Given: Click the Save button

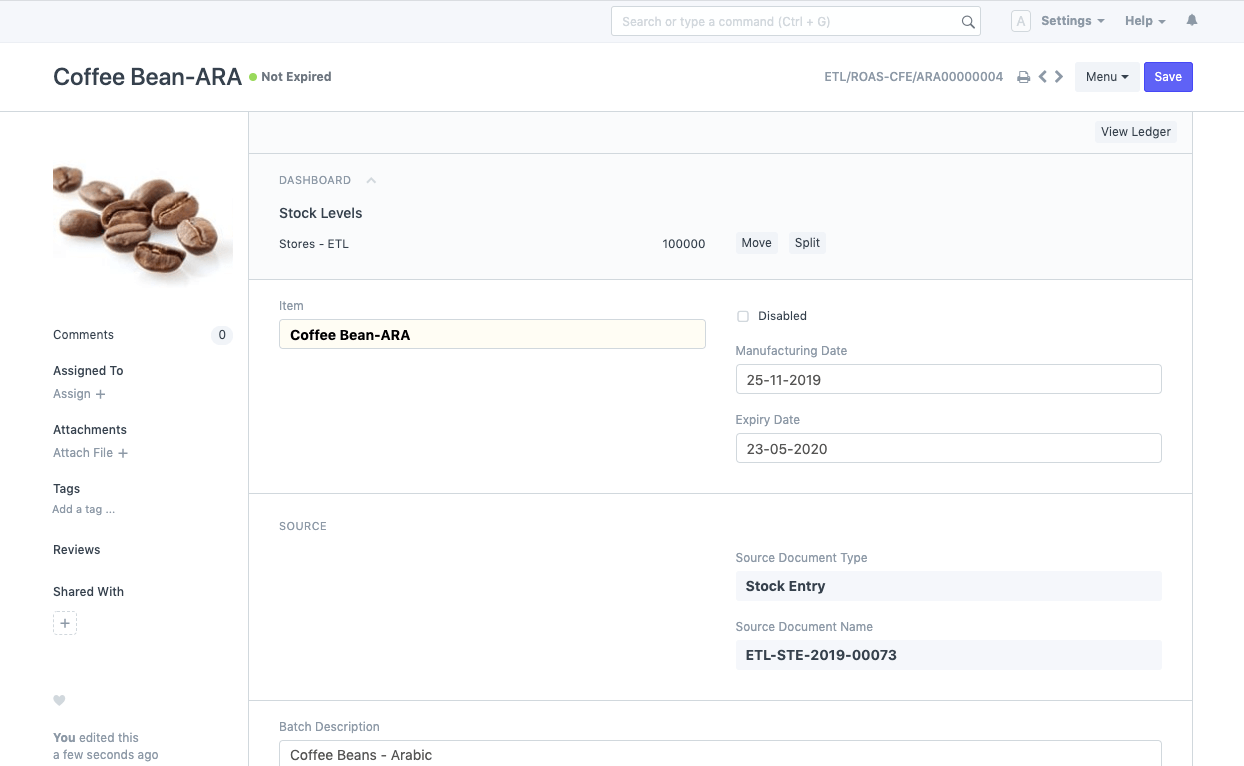Looking at the screenshot, I should pos(1167,77).
